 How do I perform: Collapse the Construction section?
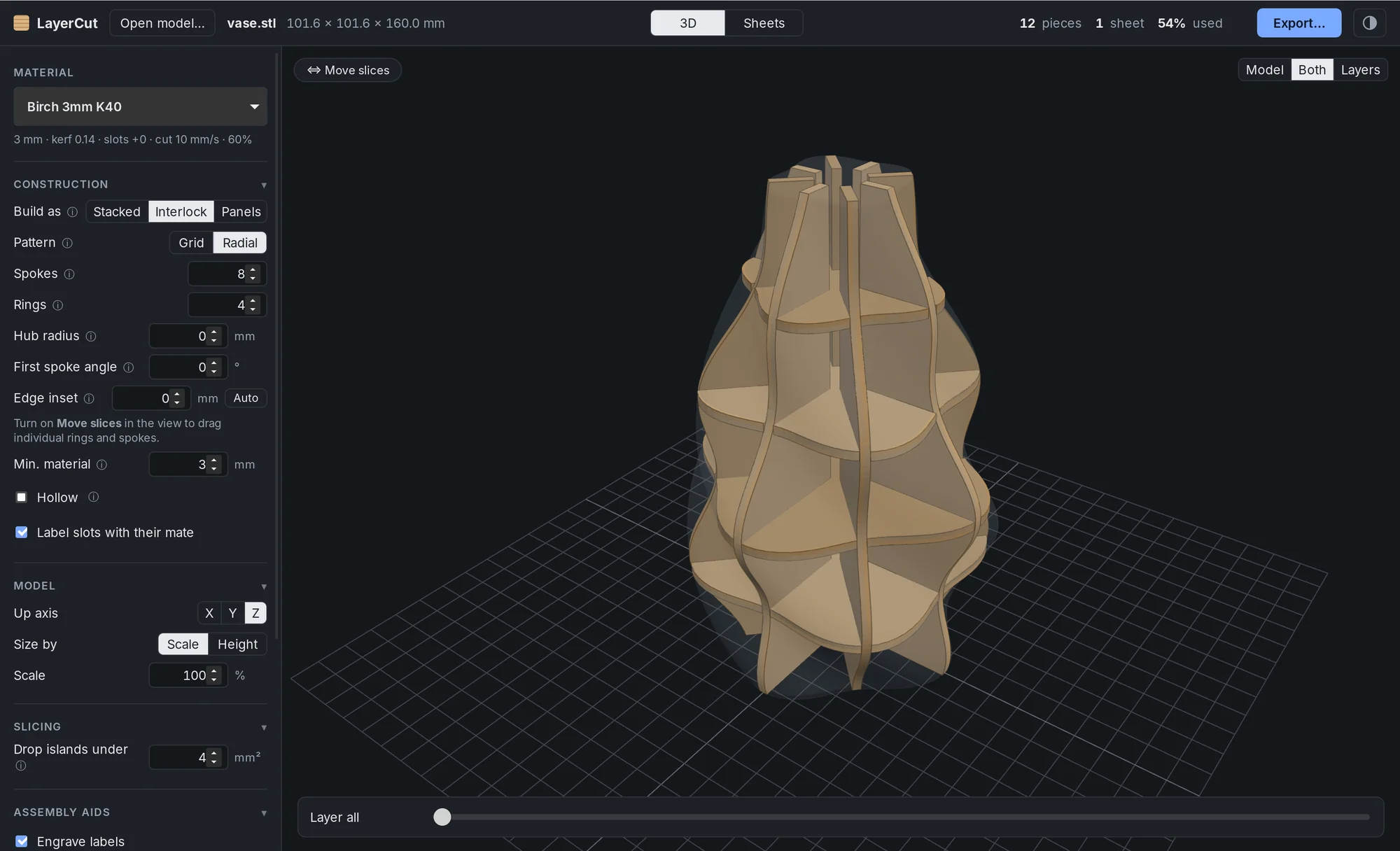pyautogui.click(x=264, y=185)
